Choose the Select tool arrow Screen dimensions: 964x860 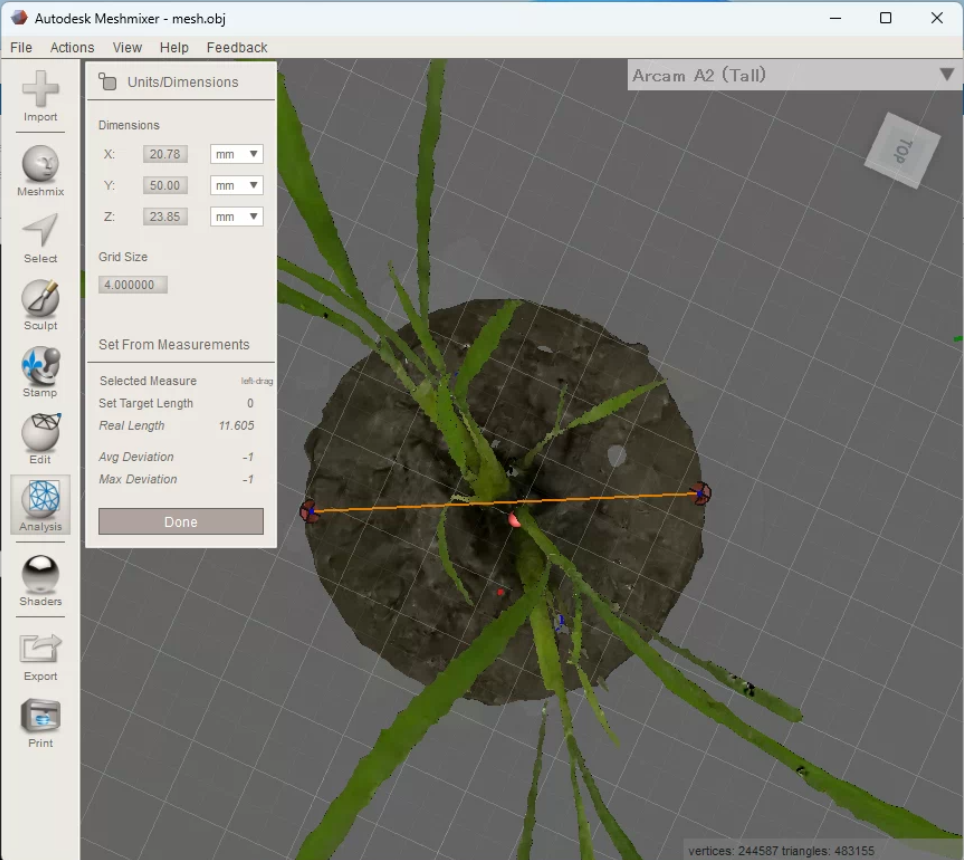click(x=40, y=232)
